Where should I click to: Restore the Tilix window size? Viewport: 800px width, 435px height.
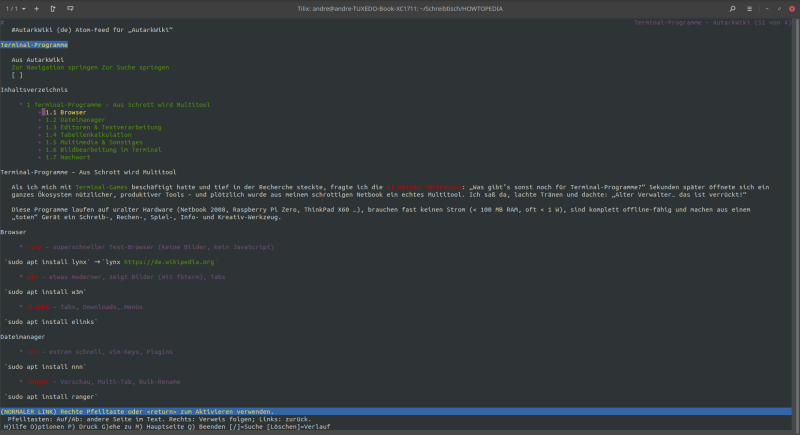779,9
